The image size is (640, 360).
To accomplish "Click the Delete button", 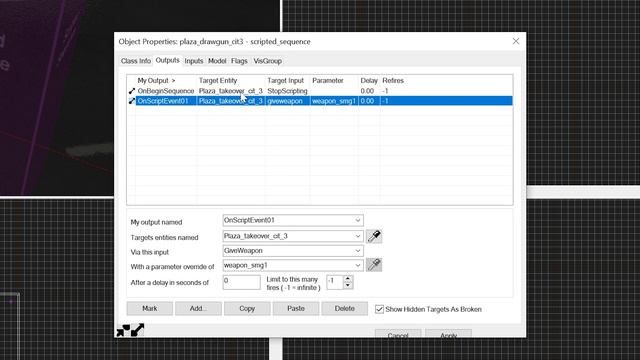I will 344,309.
